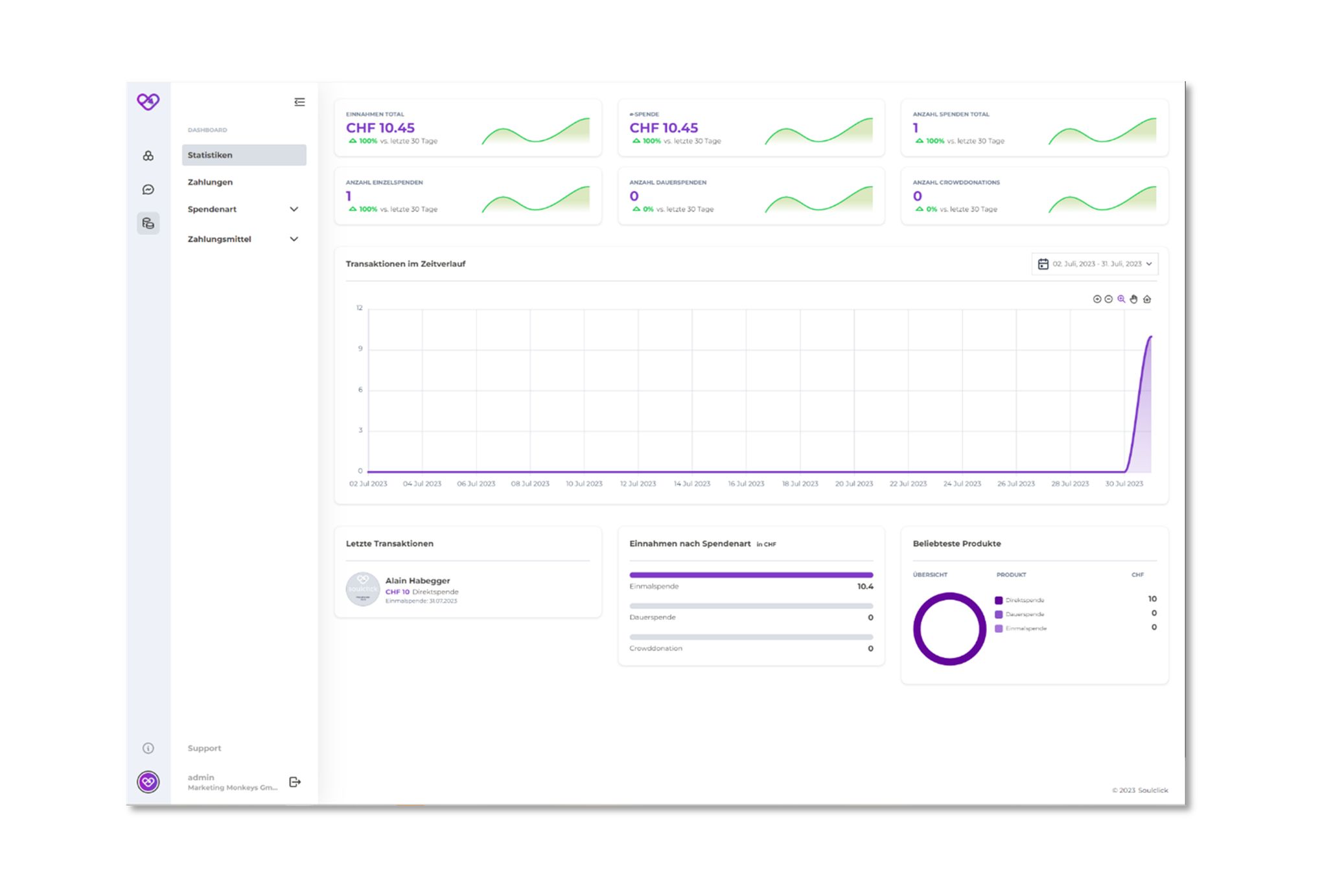1322x896 pixels.
Task: Select the panning hand tool
Action: (1133, 299)
